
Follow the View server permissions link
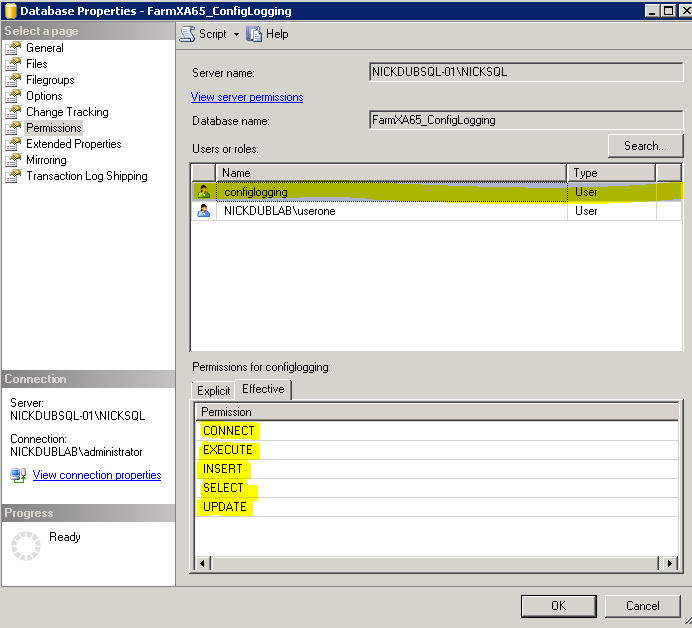[247, 97]
